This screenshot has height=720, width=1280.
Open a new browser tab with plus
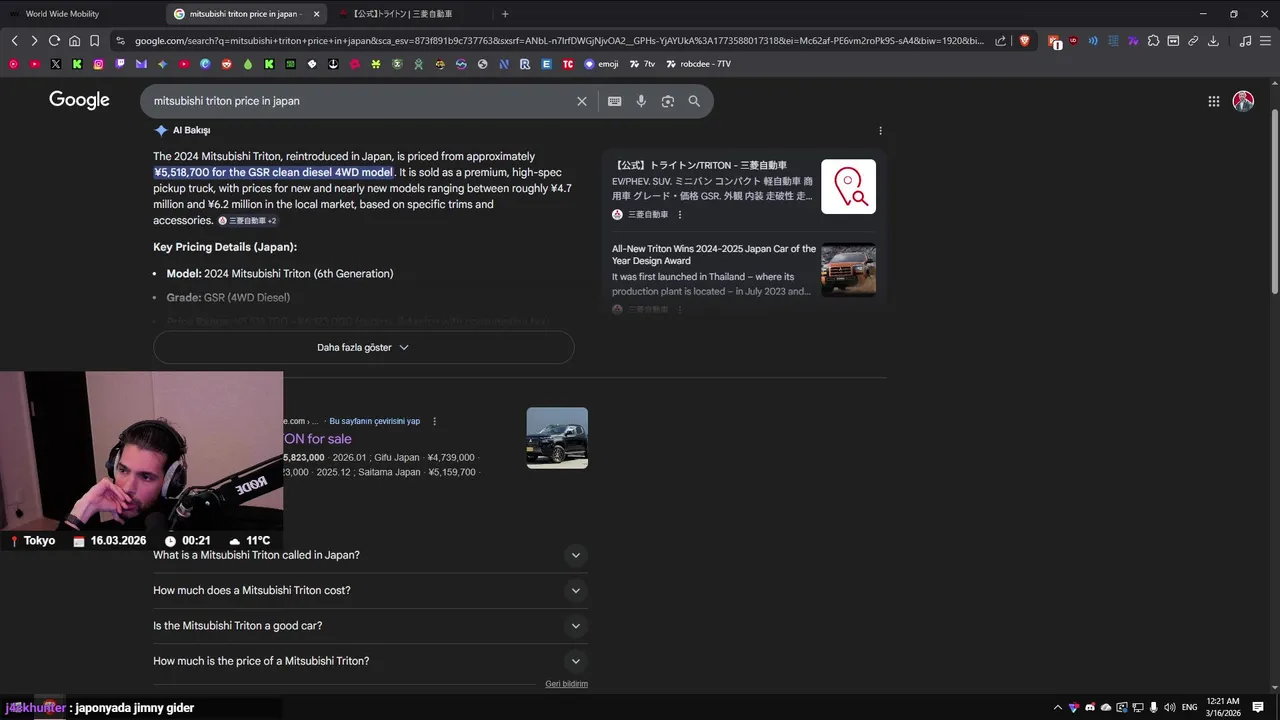point(505,14)
